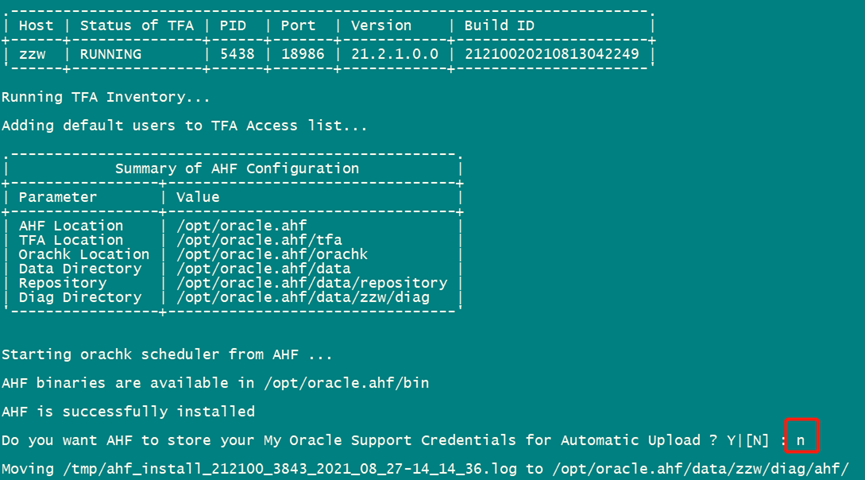865x480 pixels.
Task: Select the PID value 5438
Action: tap(237, 54)
